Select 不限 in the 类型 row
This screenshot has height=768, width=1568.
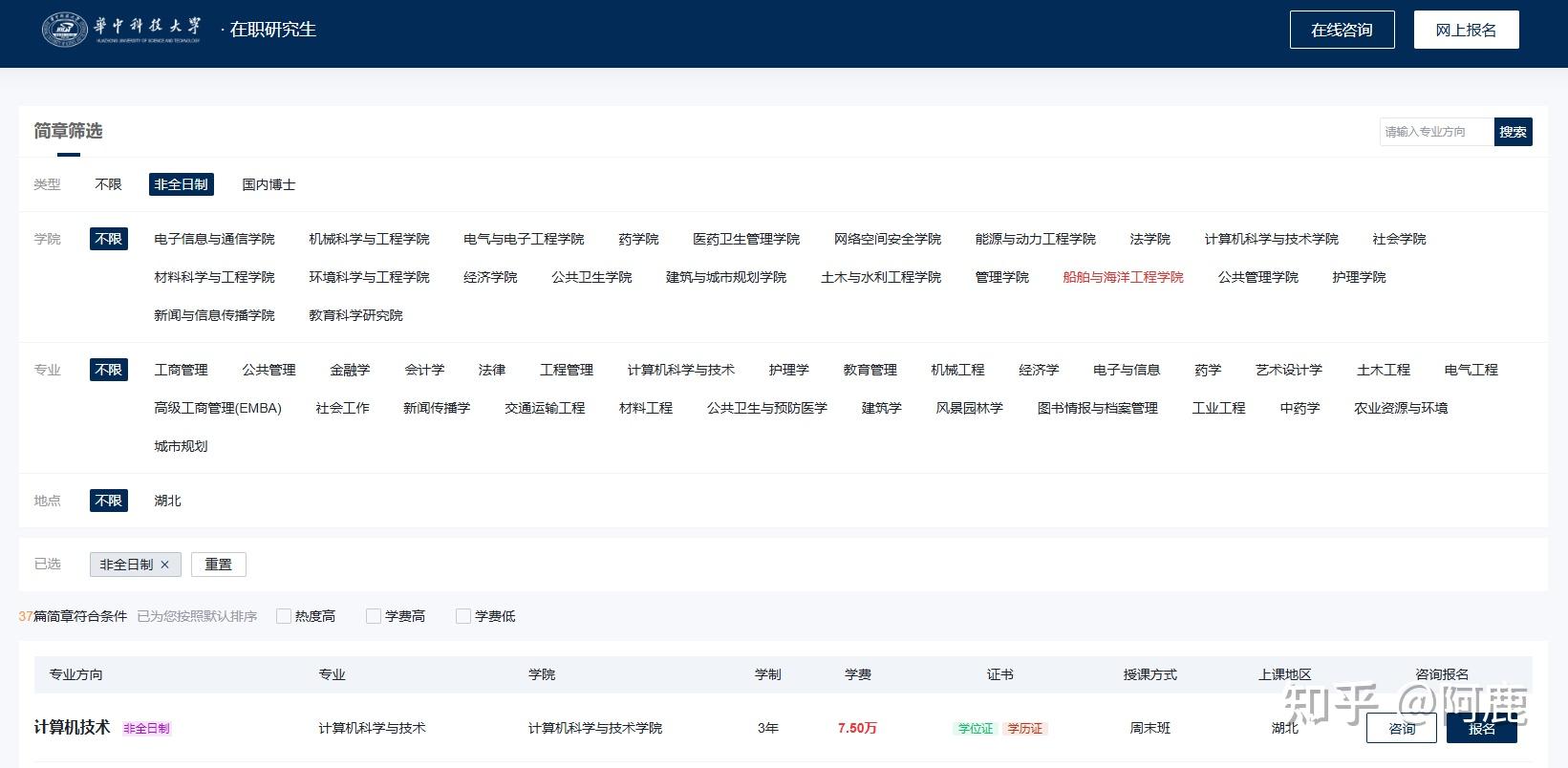(x=109, y=184)
